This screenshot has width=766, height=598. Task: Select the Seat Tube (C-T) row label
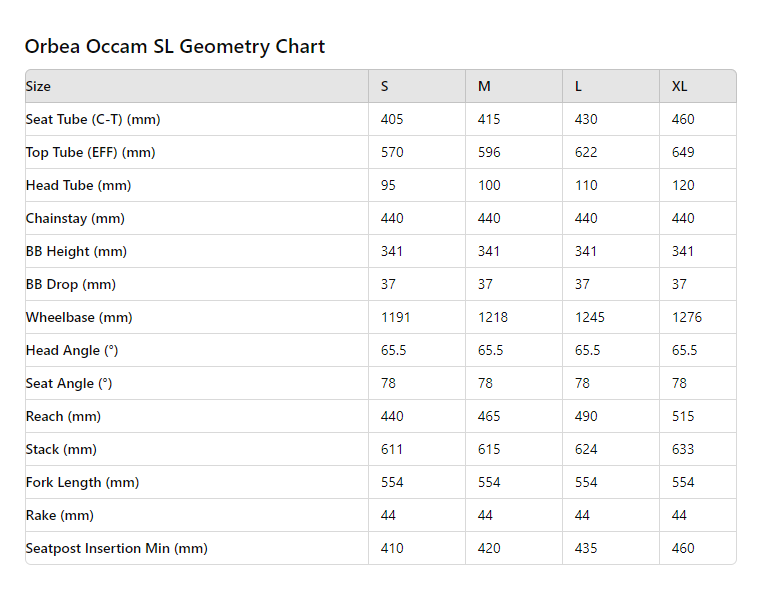point(93,119)
